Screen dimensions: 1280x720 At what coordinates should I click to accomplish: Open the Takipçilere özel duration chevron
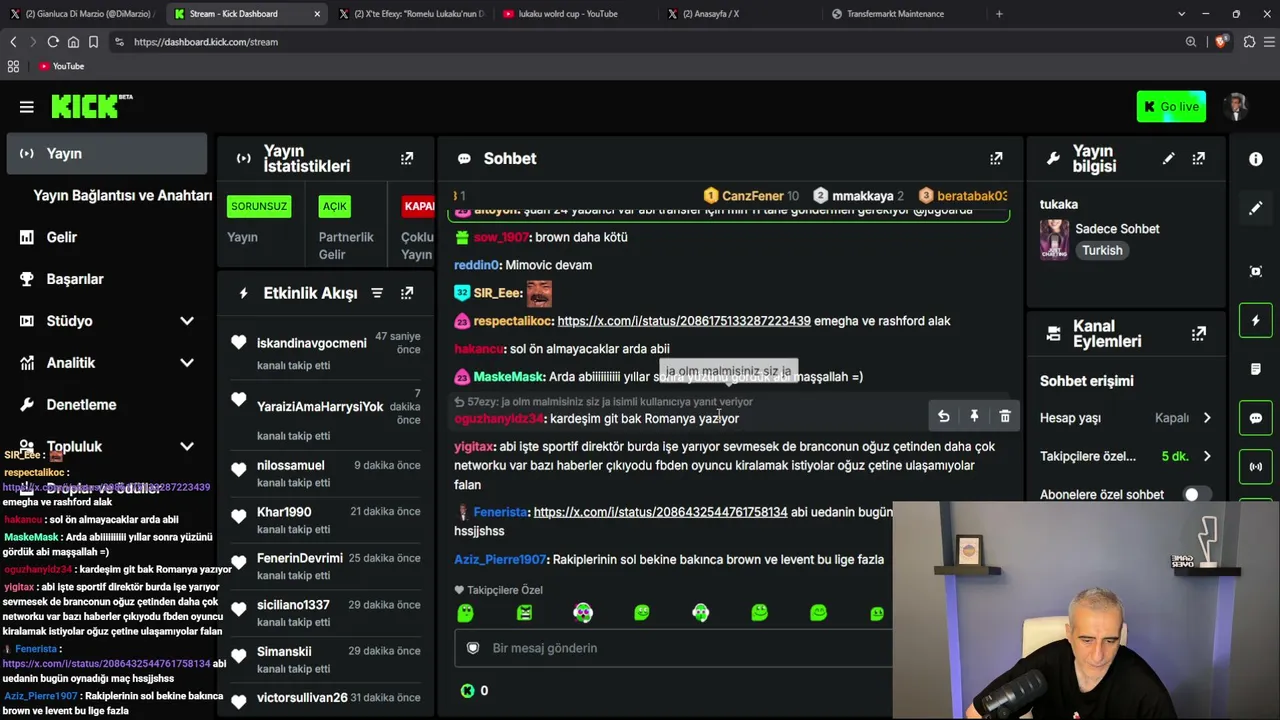point(1207,456)
